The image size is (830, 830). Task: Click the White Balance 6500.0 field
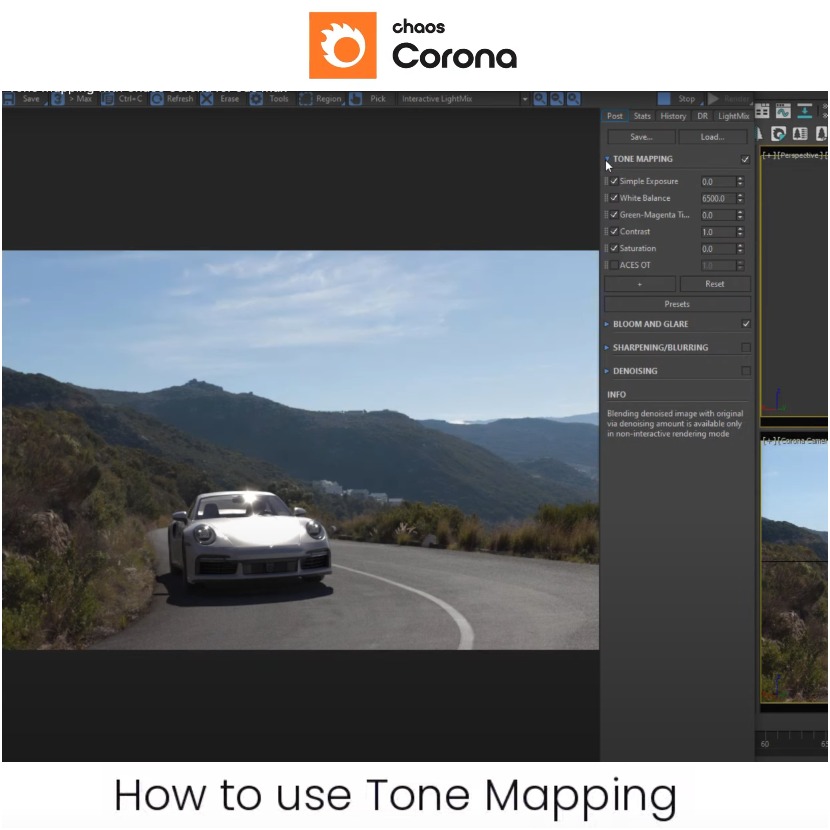click(718, 199)
